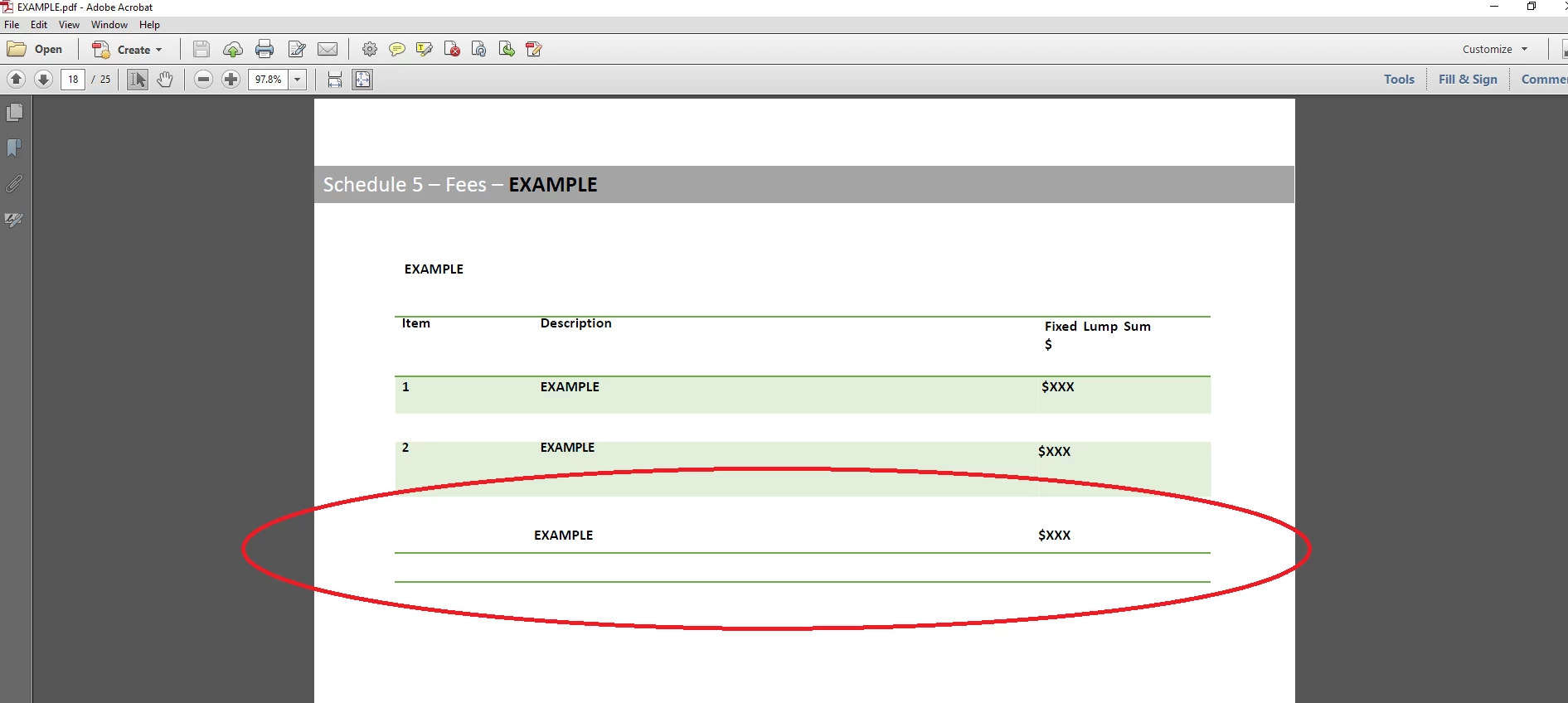Go to the next page
The width and height of the screenshot is (1568, 703).
[x=43, y=79]
